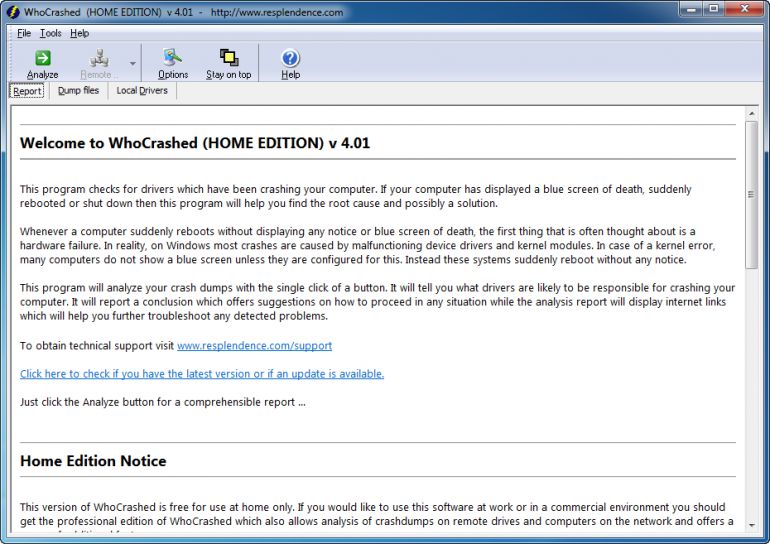Click the scrollbar up arrow
The height and width of the screenshot is (544, 770).
(x=751, y=114)
